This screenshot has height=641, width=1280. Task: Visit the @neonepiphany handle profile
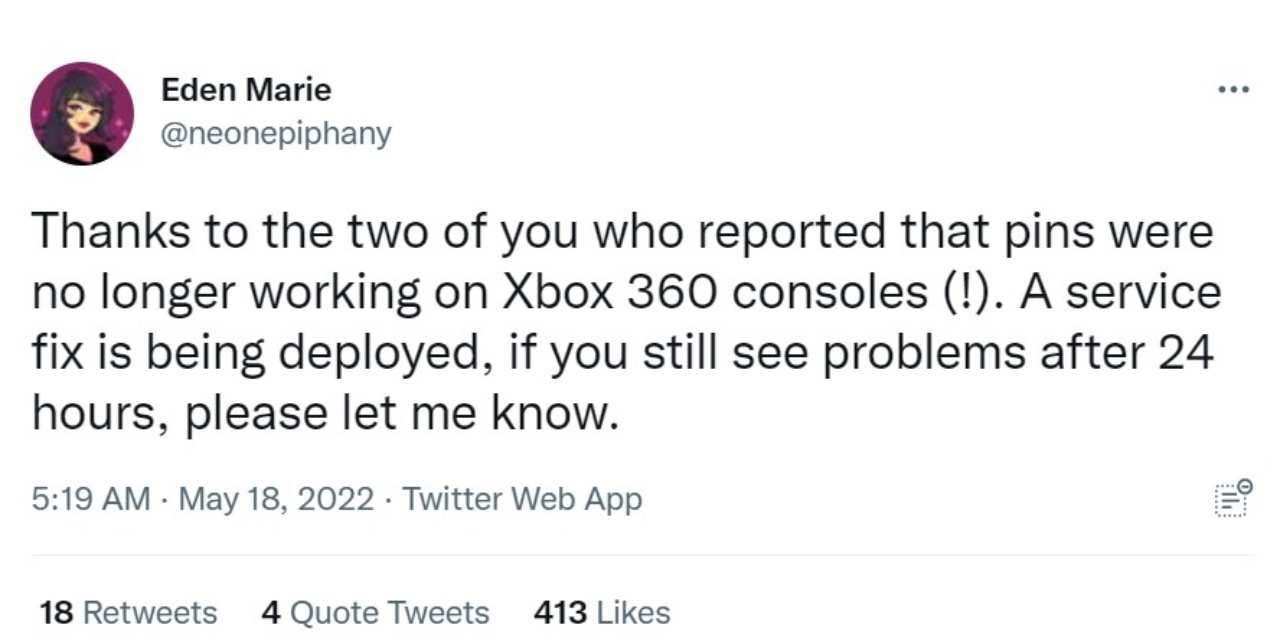tap(276, 133)
